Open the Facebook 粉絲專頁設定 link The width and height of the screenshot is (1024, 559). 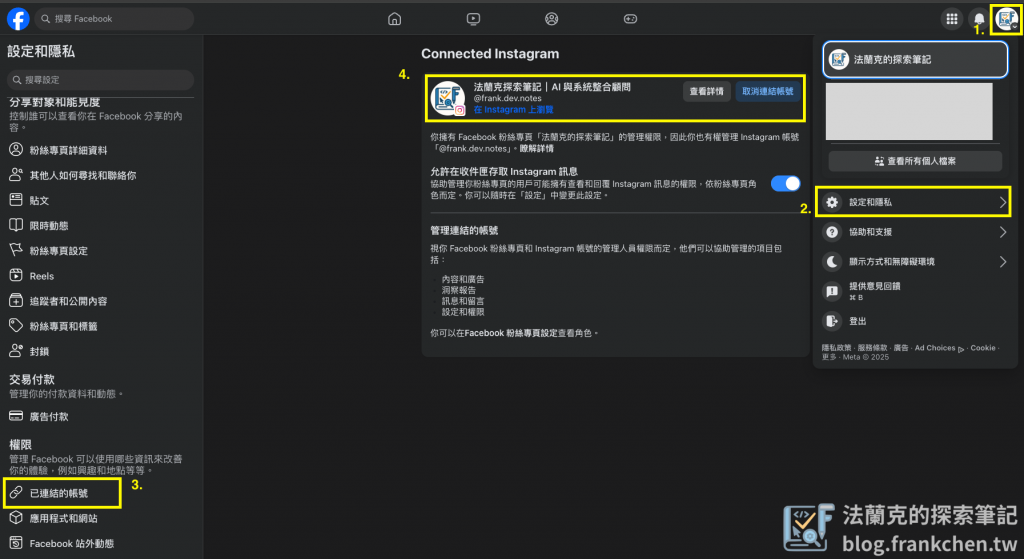(511, 333)
